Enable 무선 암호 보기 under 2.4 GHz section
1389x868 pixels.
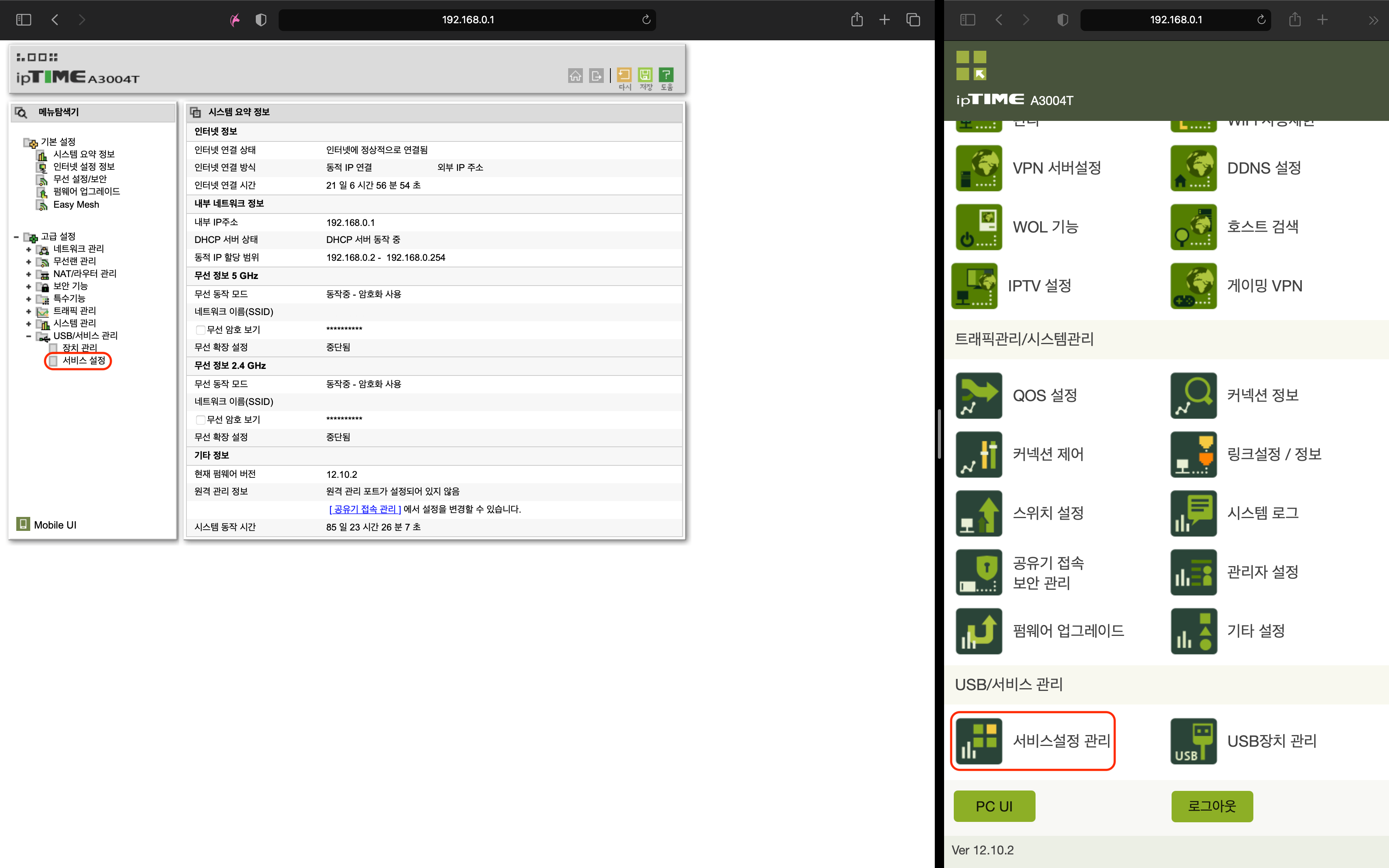[200, 420]
